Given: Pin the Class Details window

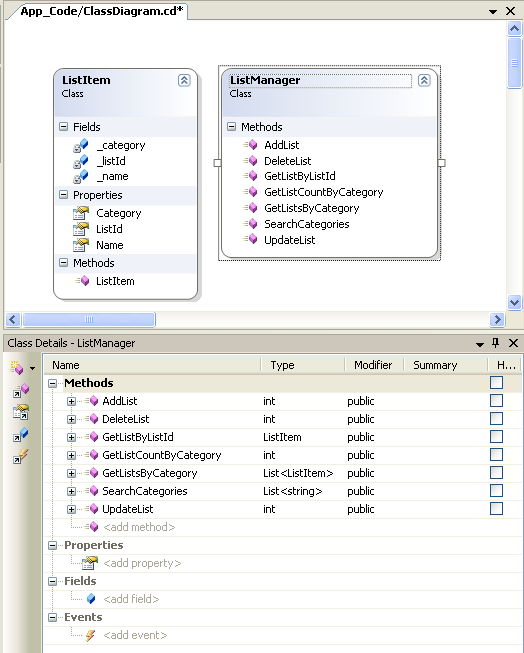Looking at the screenshot, I should [495, 343].
